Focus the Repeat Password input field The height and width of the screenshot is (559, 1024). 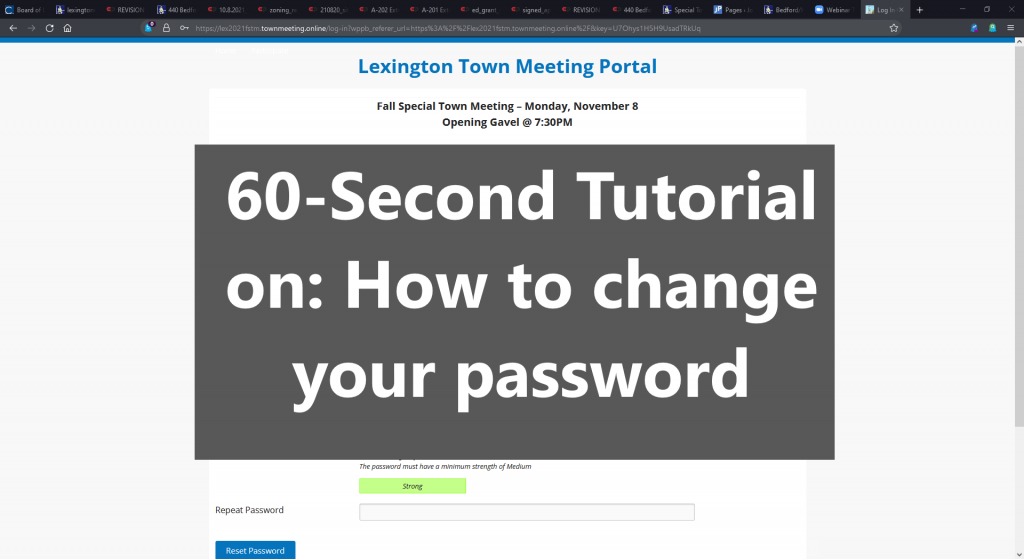[526, 512]
